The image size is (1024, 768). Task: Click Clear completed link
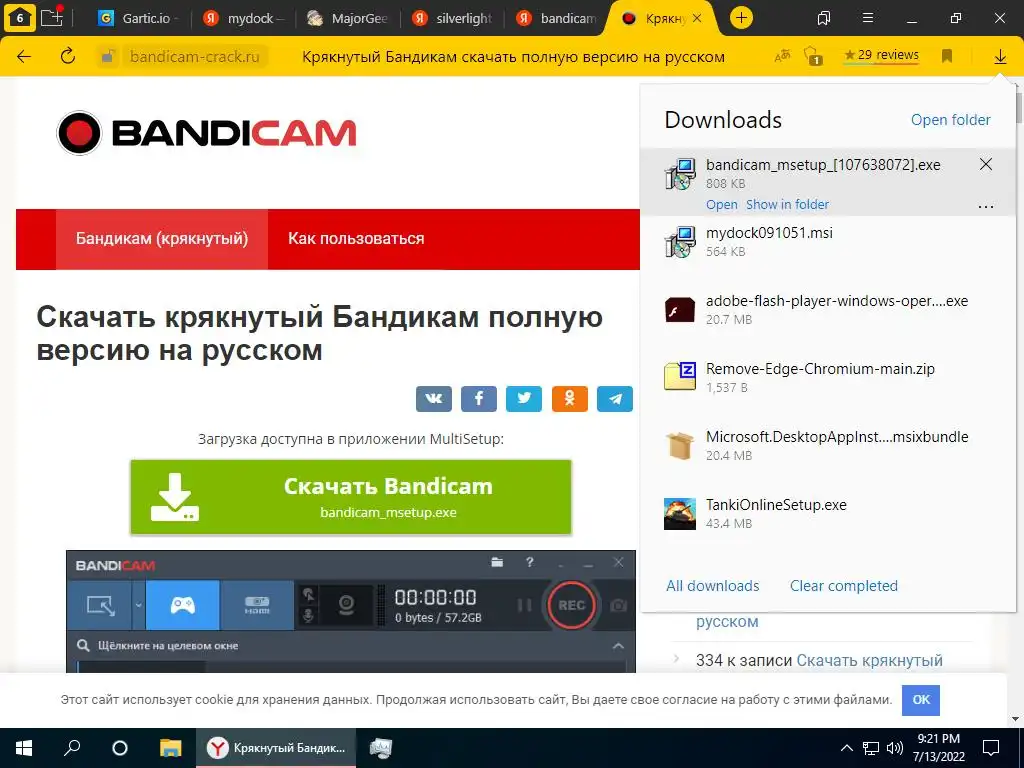pos(844,586)
